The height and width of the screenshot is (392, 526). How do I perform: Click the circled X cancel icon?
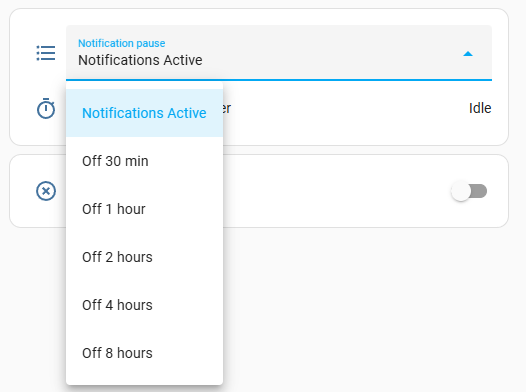coord(46,191)
